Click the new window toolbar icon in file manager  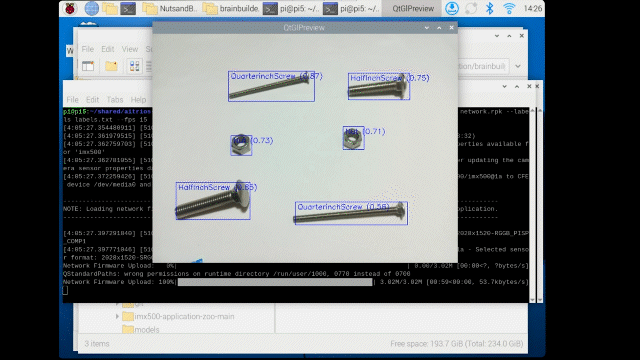point(88,66)
